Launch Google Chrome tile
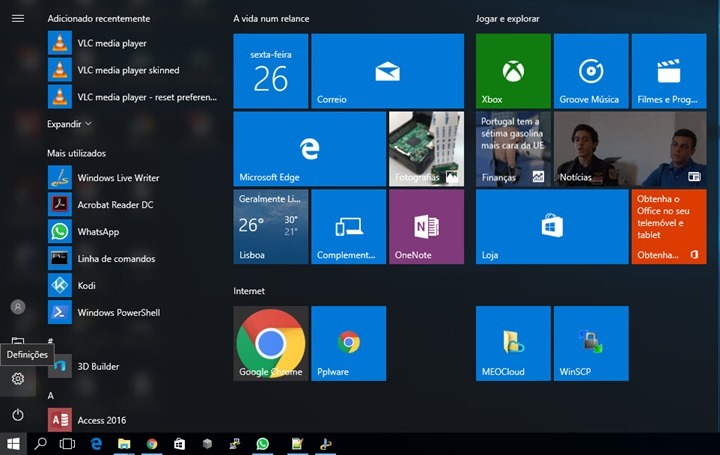Viewport: 720px width, 455px height. point(270,344)
